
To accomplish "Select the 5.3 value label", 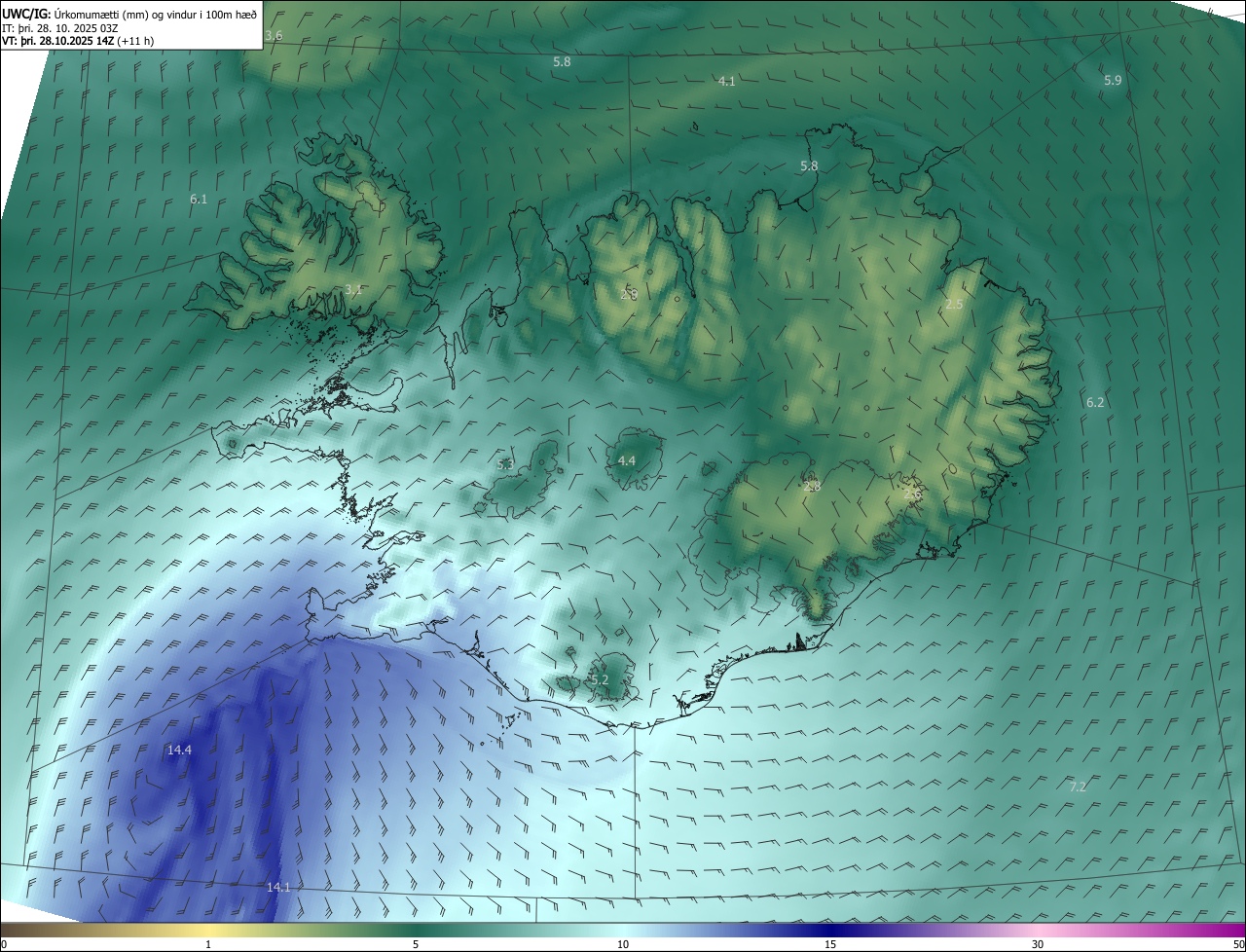I will tap(505, 465).
